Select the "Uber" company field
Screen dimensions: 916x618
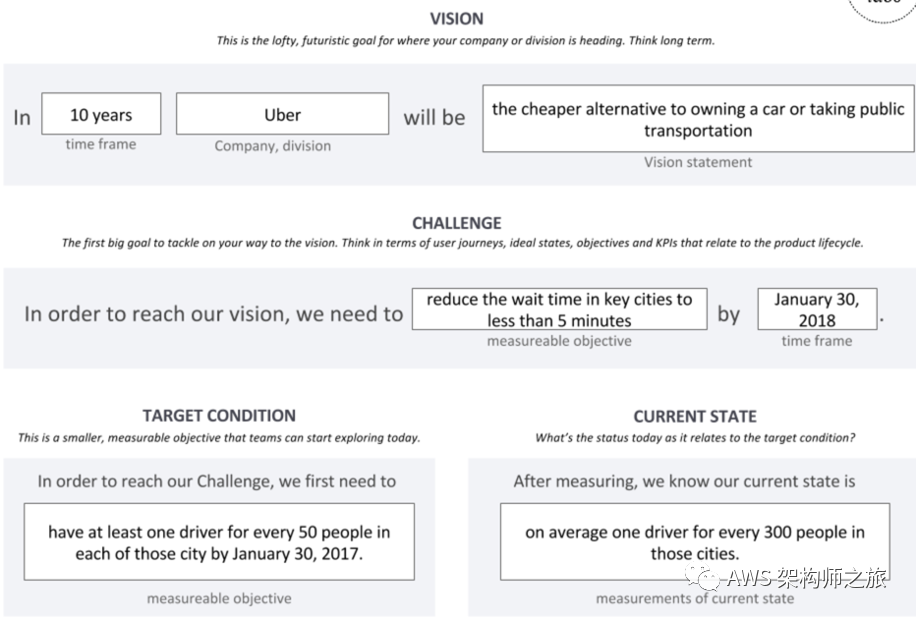click(282, 115)
